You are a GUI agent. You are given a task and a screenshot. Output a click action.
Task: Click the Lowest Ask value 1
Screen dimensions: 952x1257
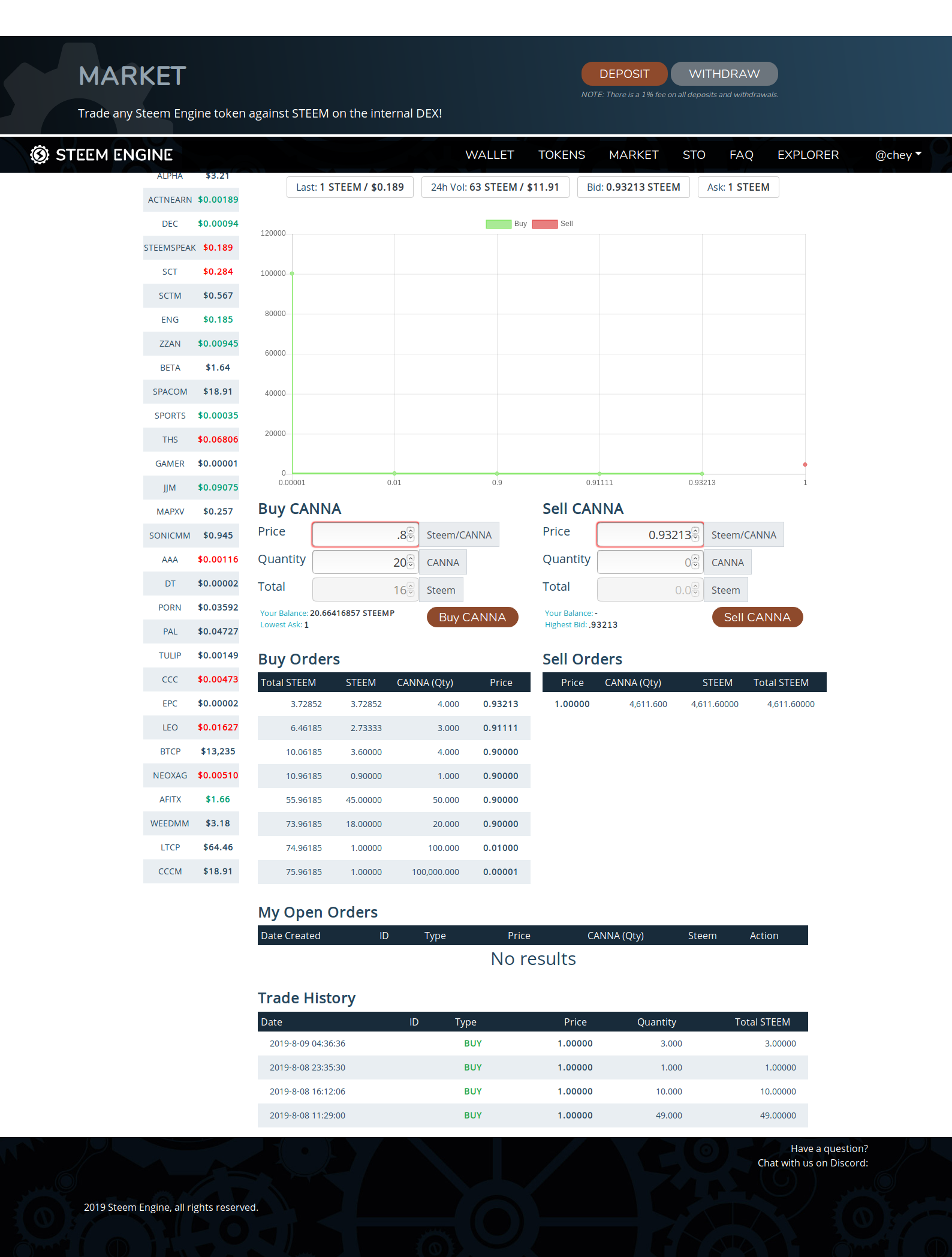tap(306, 625)
